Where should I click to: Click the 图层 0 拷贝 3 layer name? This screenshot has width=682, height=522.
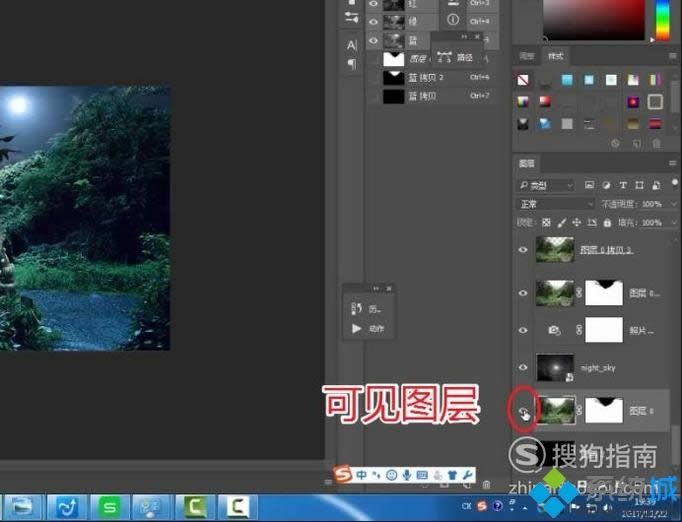pos(606,250)
